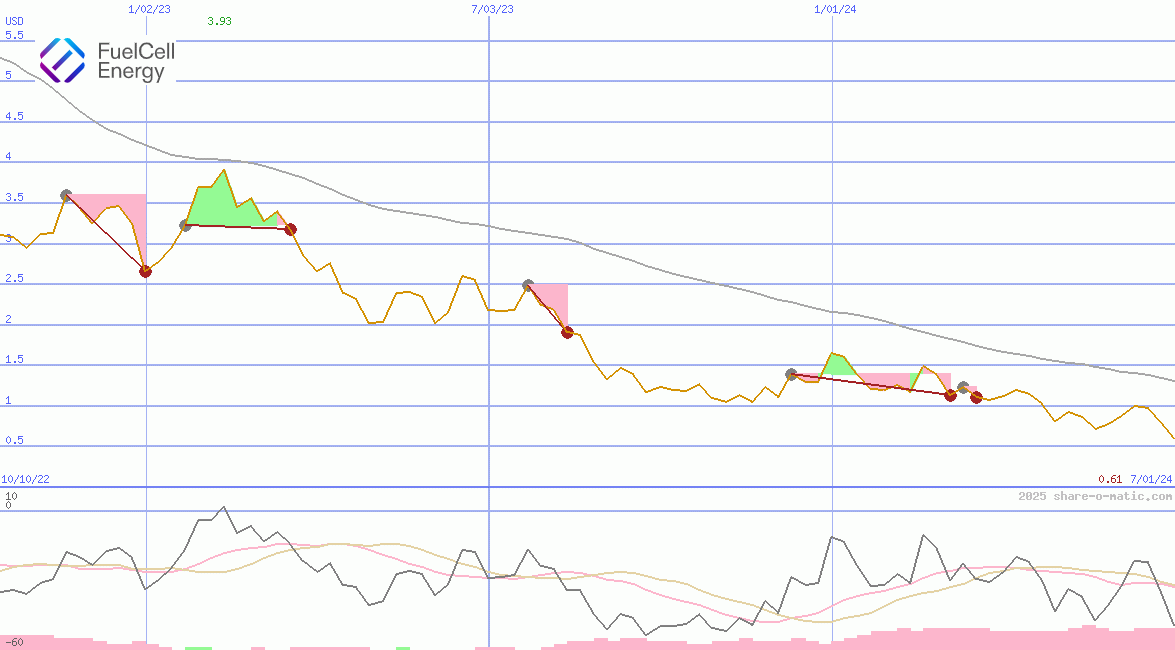This screenshot has height=650, width=1175.
Task: Click the 1/02/23 date label
Action: tap(150, 9)
